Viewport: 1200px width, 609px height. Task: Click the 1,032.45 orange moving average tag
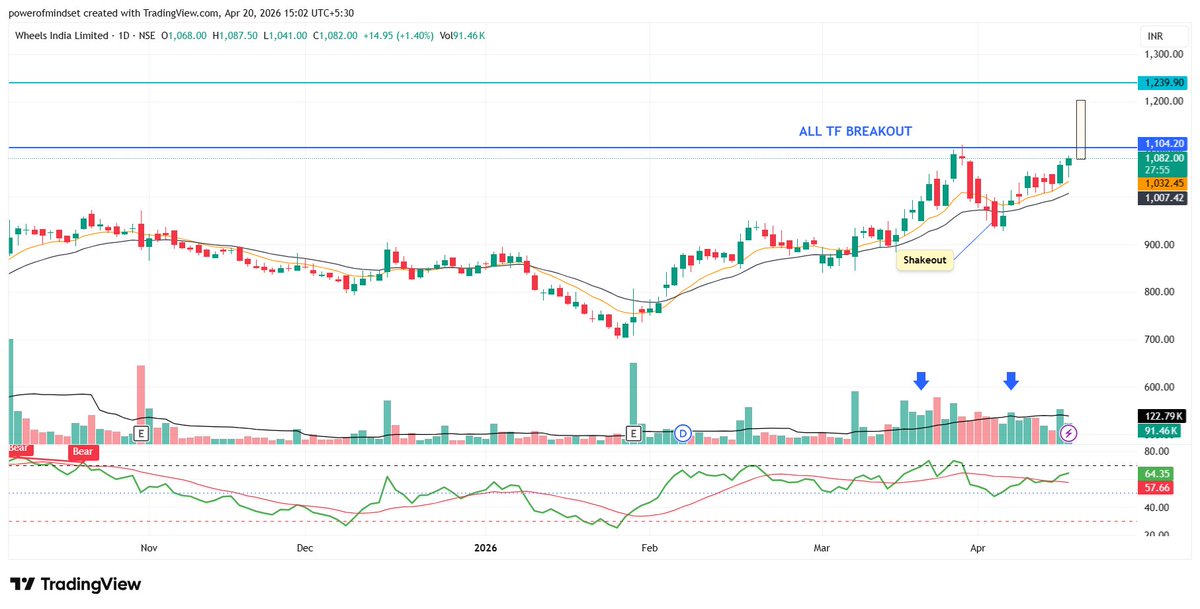[x=1163, y=184]
